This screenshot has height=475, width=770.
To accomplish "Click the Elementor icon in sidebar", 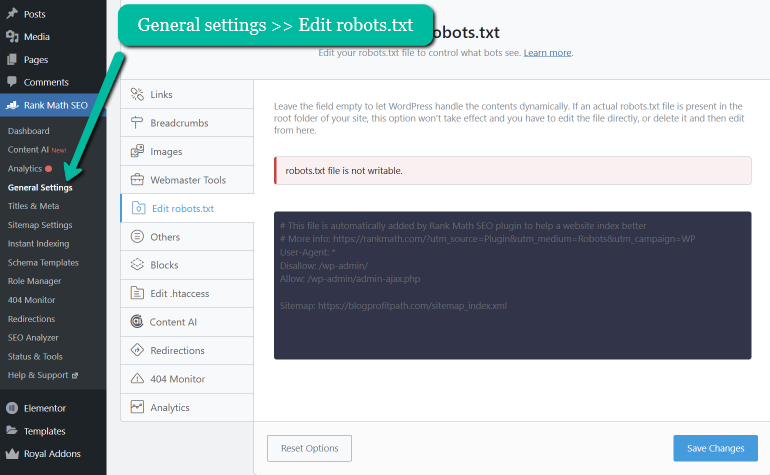I will coord(12,408).
